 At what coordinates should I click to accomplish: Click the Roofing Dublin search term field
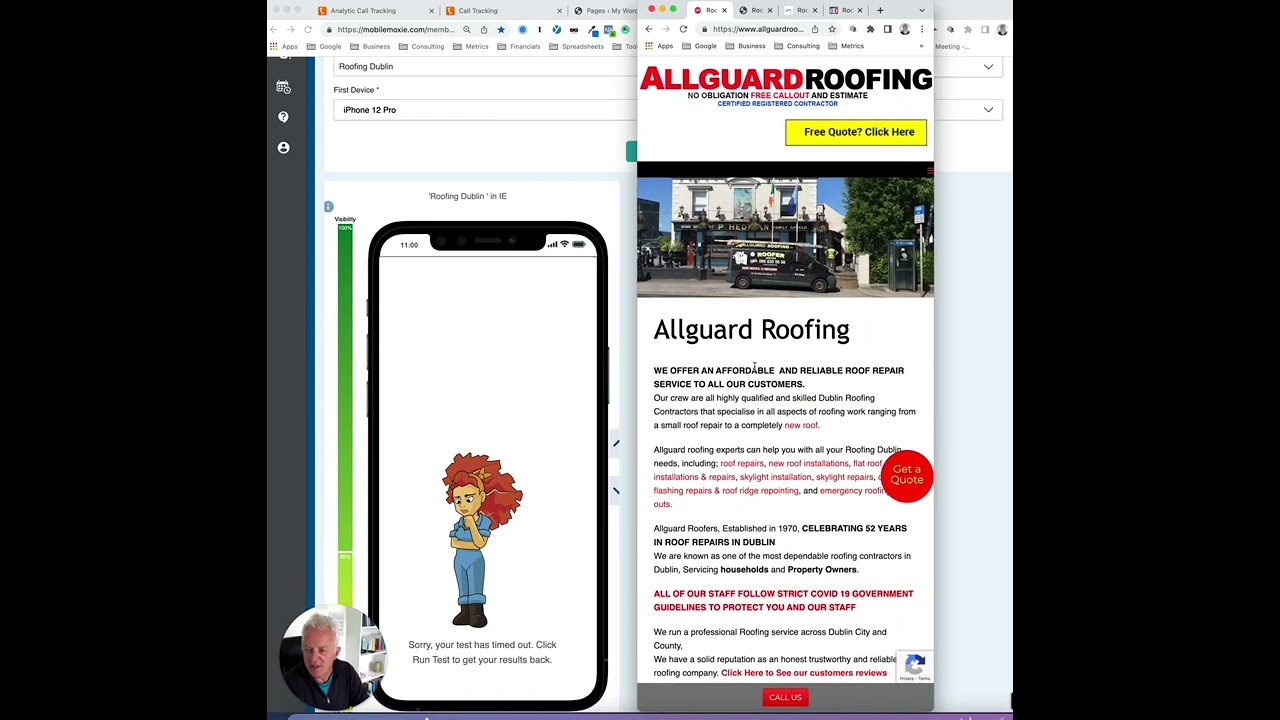pyautogui.click(x=668, y=67)
